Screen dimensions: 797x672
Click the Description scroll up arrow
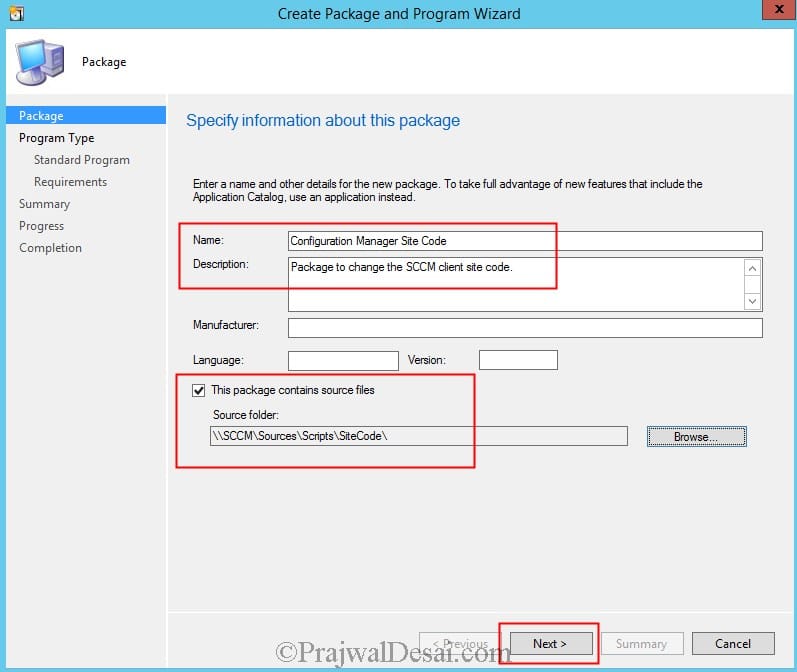[752, 268]
